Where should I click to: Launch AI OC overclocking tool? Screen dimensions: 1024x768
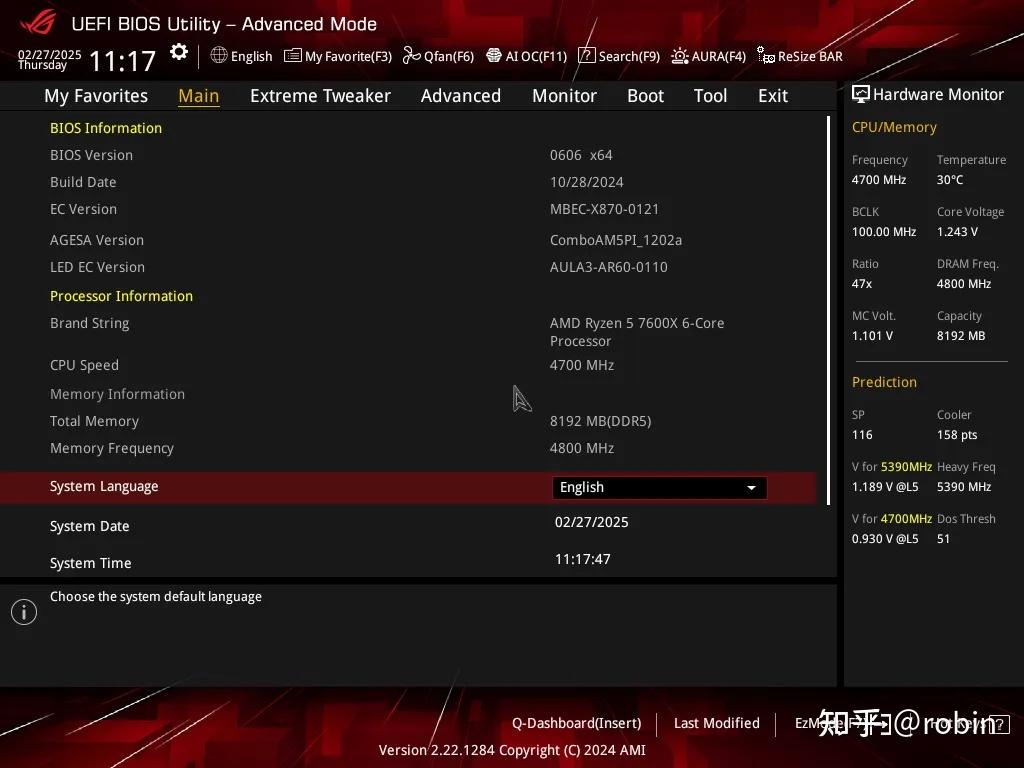point(526,56)
